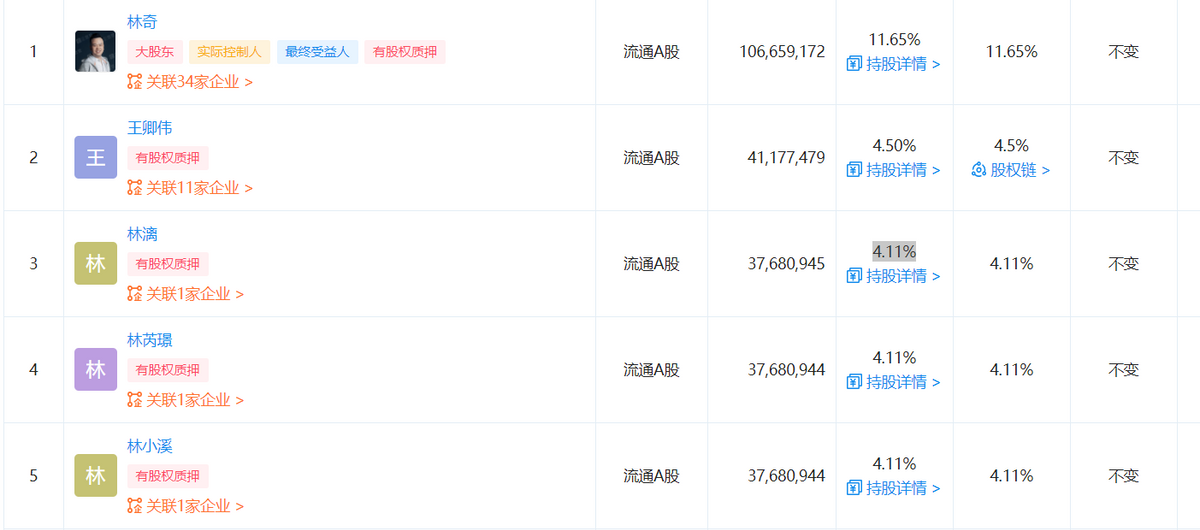
Task: Open shareholder name link 林奇
Action: click(142, 21)
